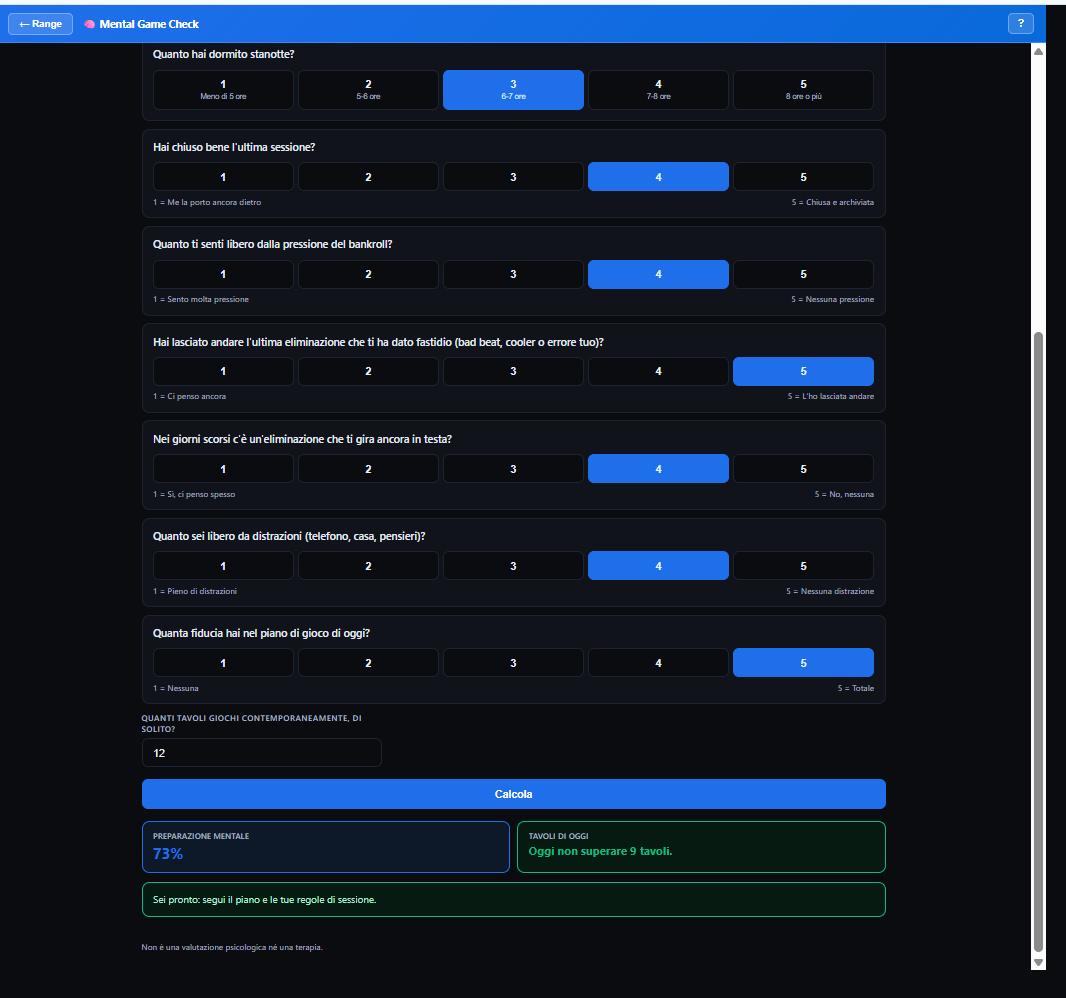The height and width of the screenshot is (998, 1066).
Task: Go back using the Range button
Action: (40, 24)
